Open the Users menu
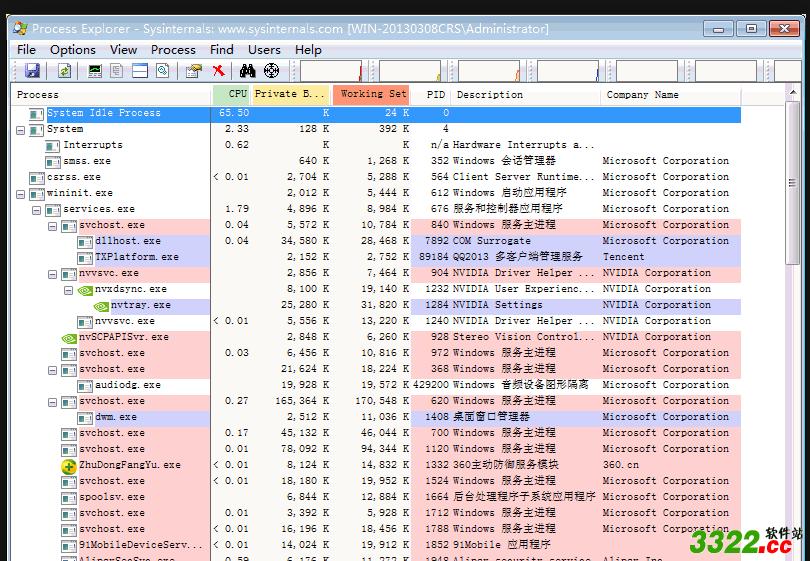Image resolution: width=810 pixels, height=561 pixels. pos(264,50)
